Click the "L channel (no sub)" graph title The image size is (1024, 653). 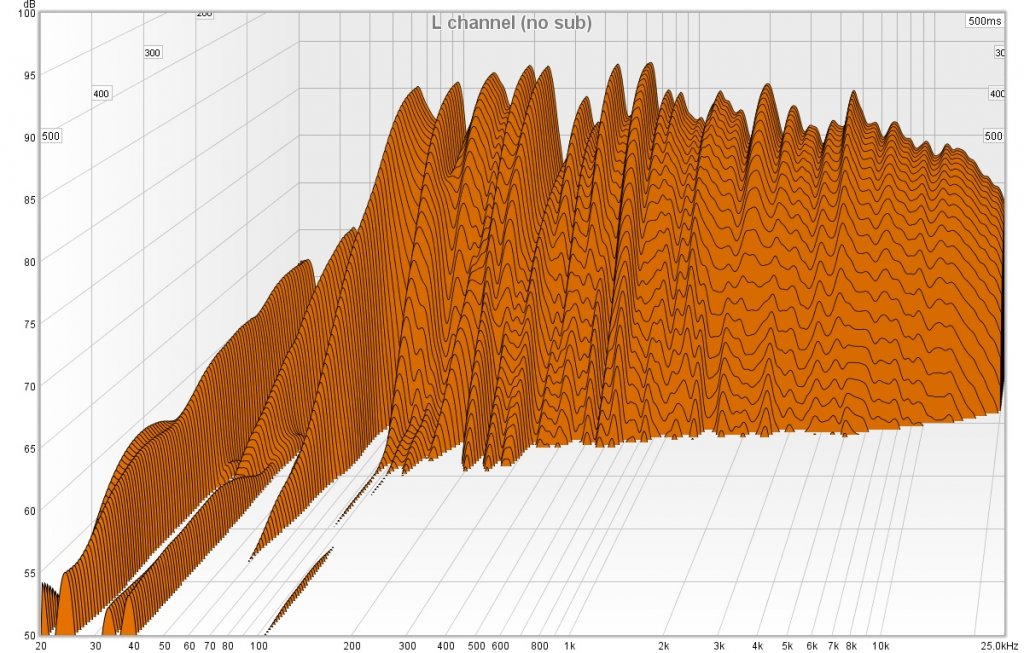click(511, 22)
